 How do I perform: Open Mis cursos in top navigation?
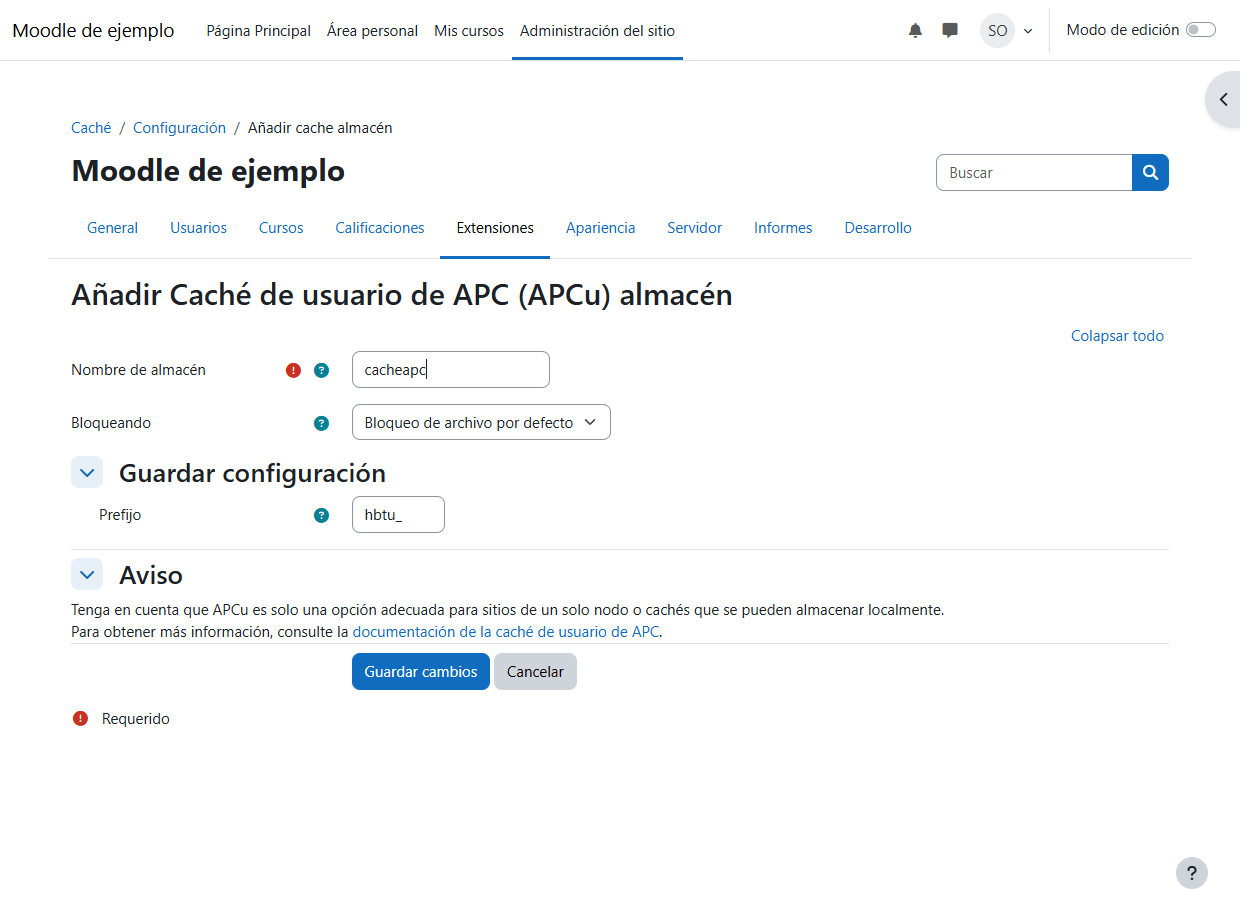point(469,31)
